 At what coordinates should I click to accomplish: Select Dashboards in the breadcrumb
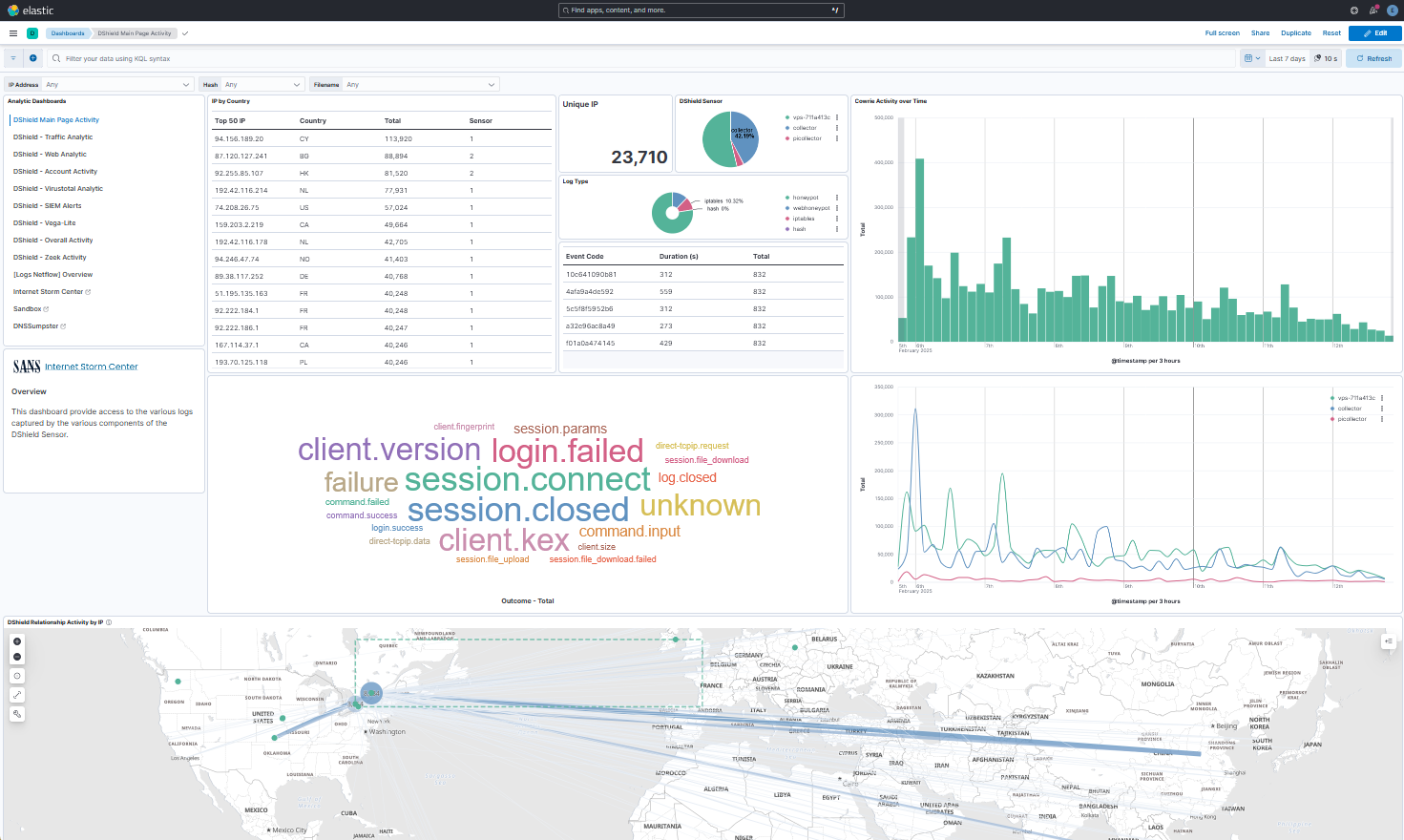68,33
